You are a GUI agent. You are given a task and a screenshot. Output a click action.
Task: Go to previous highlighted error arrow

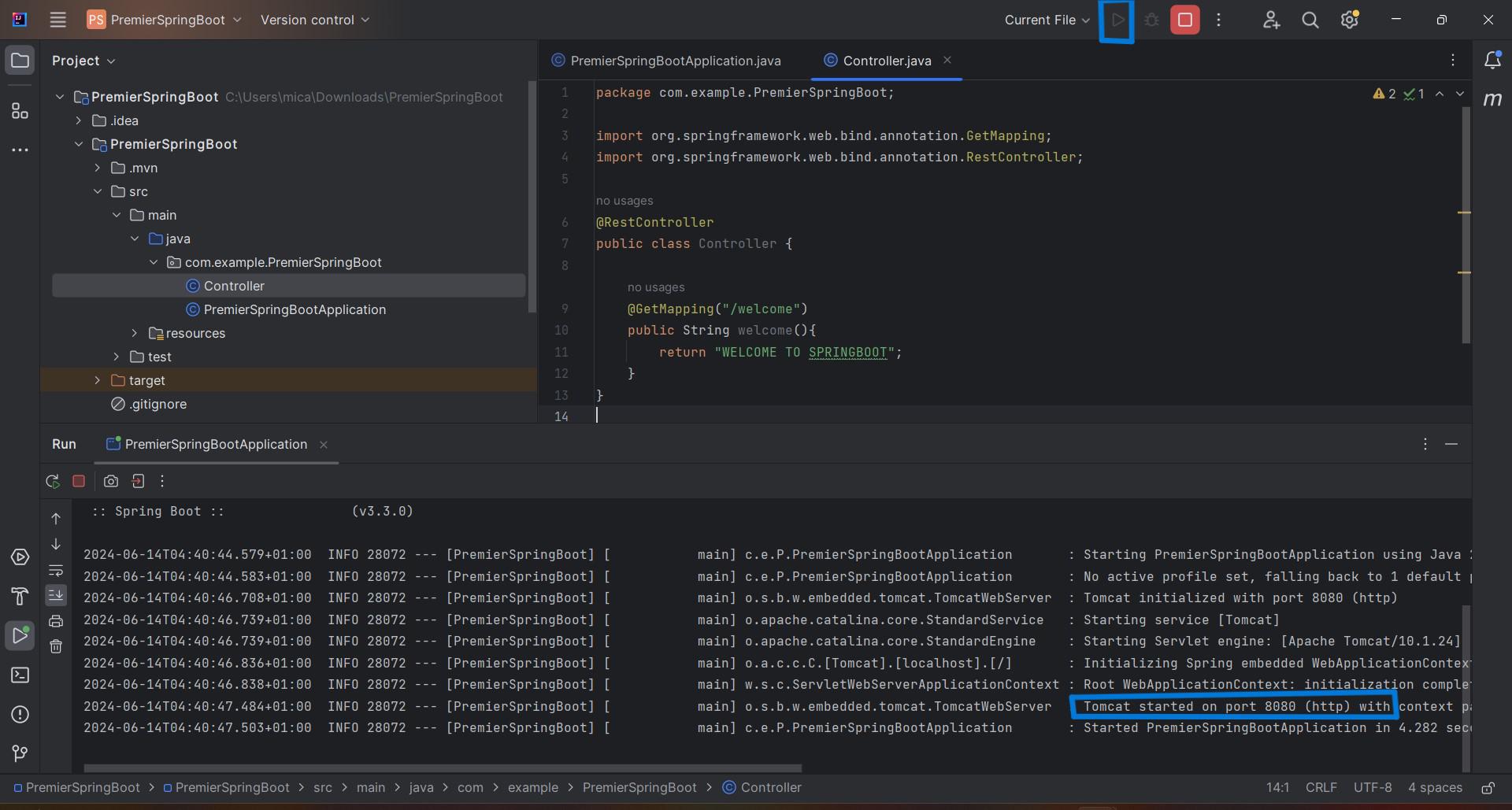click(x=1440, y=94)
